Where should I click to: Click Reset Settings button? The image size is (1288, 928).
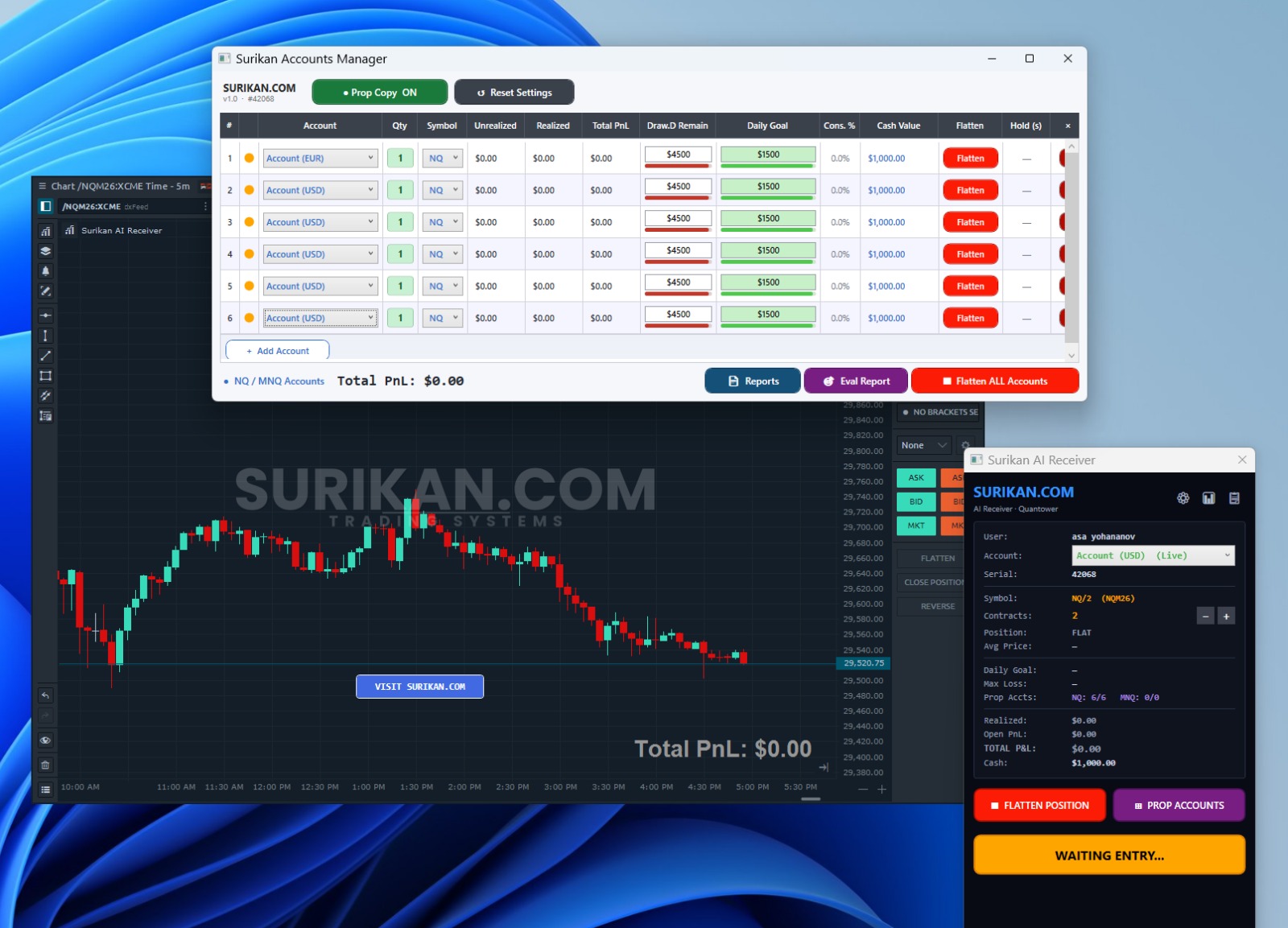point(514,93)
